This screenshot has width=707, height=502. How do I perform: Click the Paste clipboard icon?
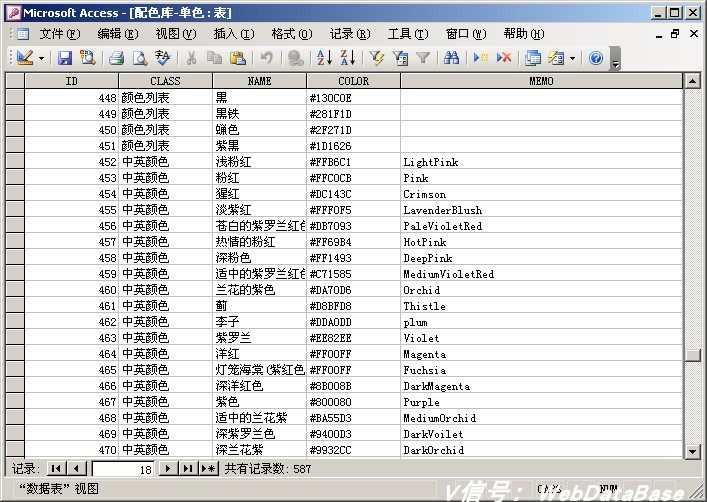click(x=238, y=58)
